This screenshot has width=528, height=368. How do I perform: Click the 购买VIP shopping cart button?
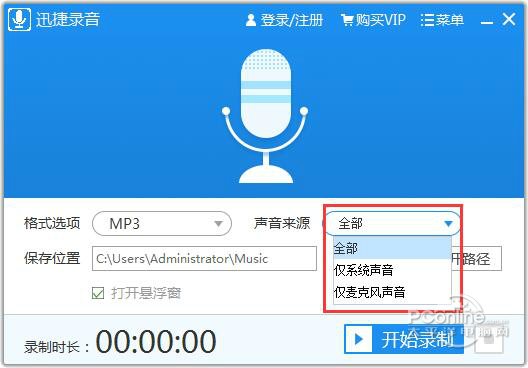point(373,20)
